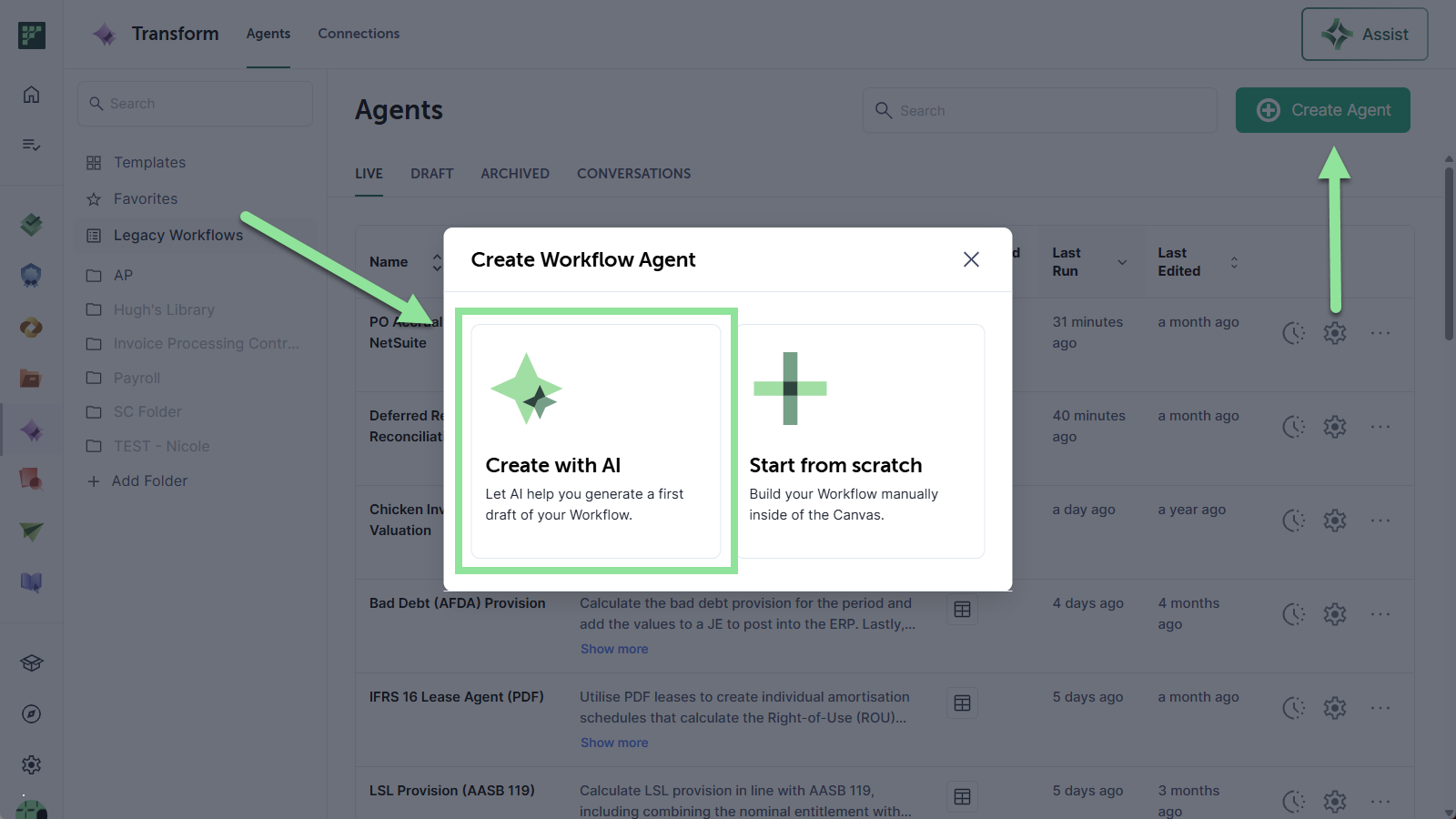Show more of Bad Debt Provision description

[x=614, y=649]
